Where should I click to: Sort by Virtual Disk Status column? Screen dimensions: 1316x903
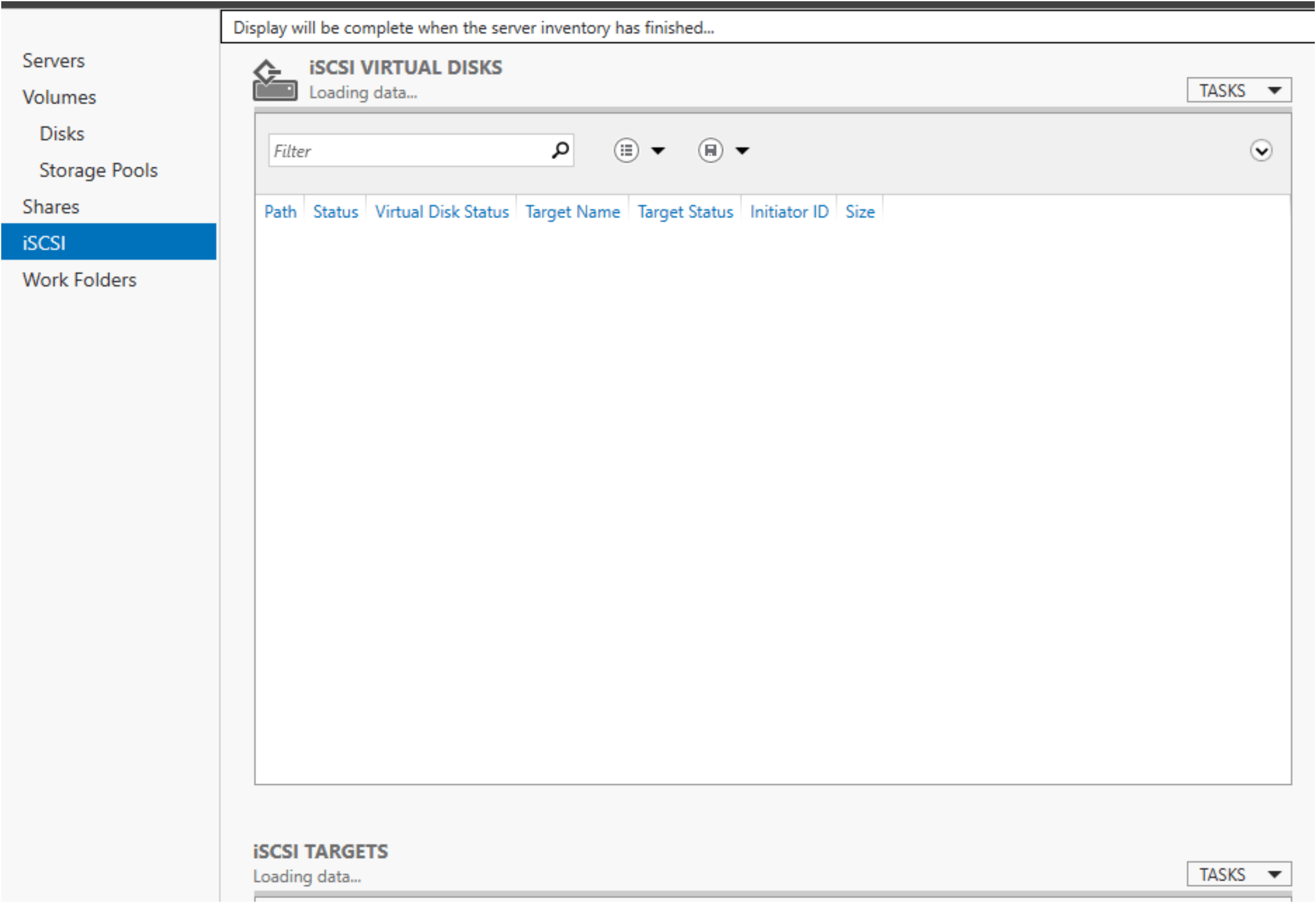pos(441,212)
